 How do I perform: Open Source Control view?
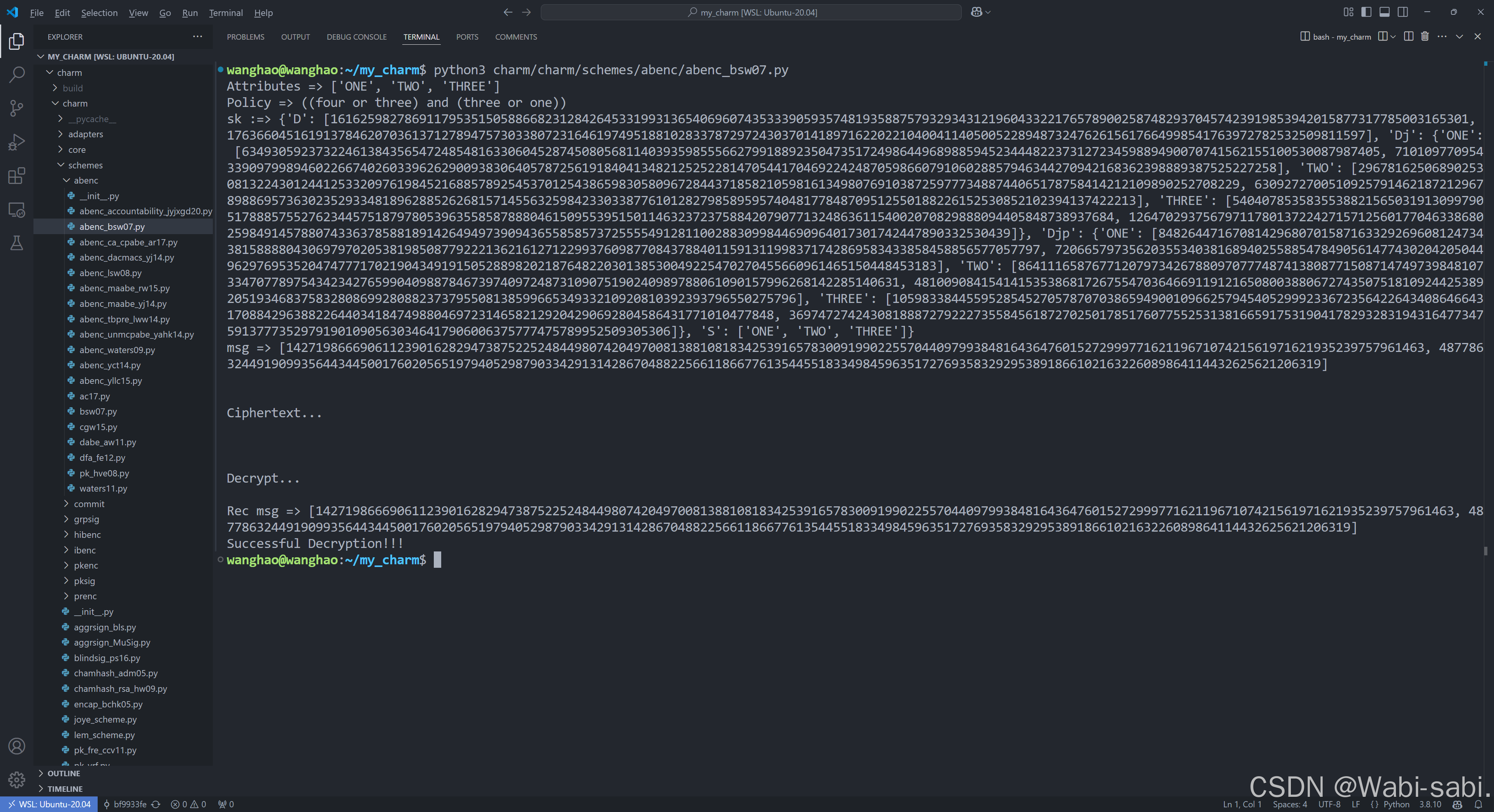click(x=17, y=108)
